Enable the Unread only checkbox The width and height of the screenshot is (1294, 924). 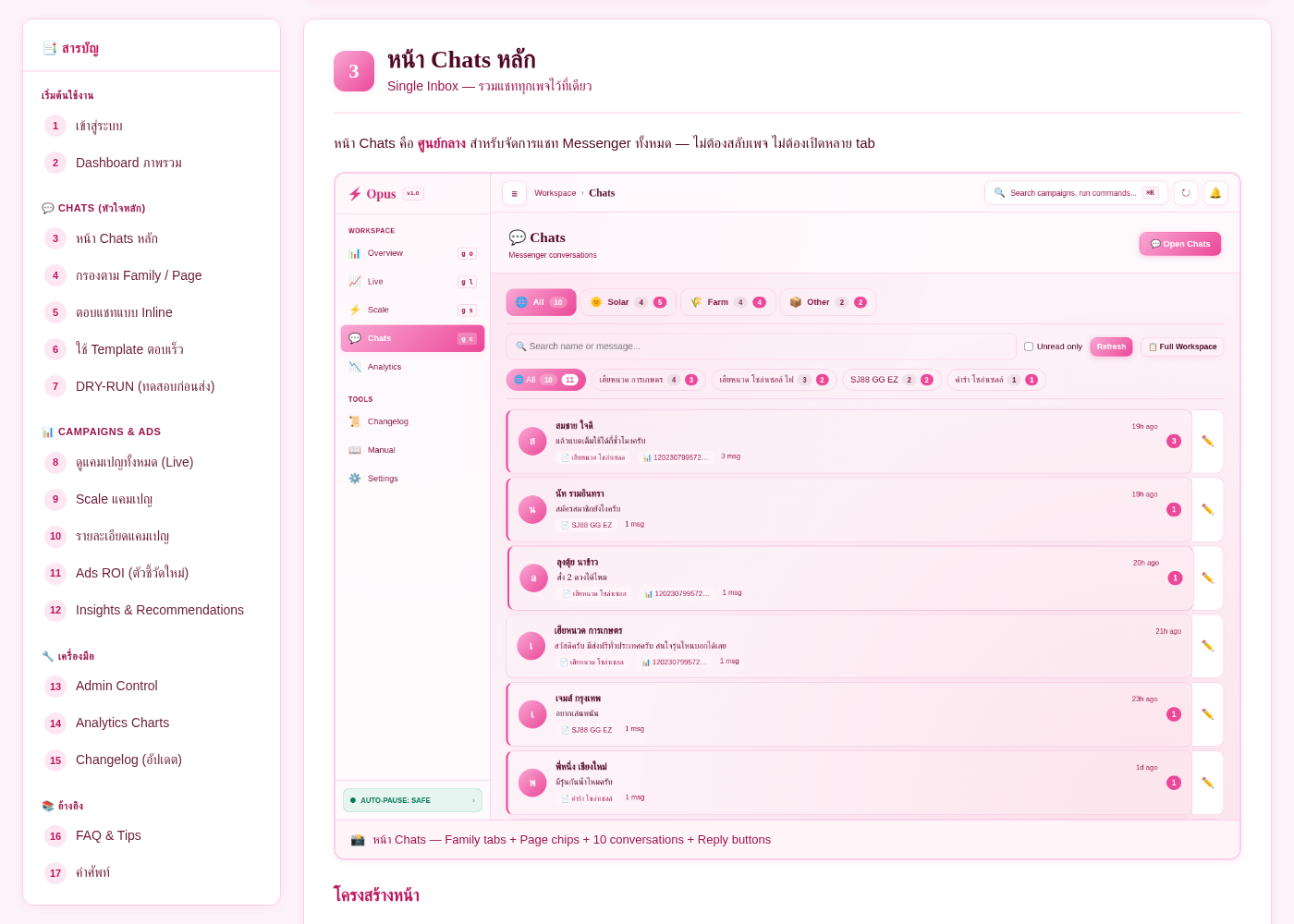1029,346
